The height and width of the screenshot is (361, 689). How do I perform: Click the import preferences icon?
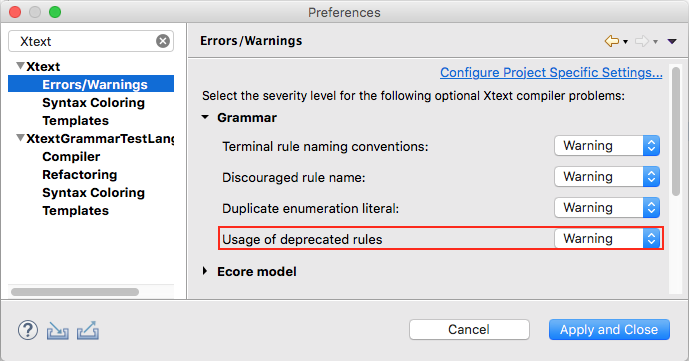tap(58, 330)
